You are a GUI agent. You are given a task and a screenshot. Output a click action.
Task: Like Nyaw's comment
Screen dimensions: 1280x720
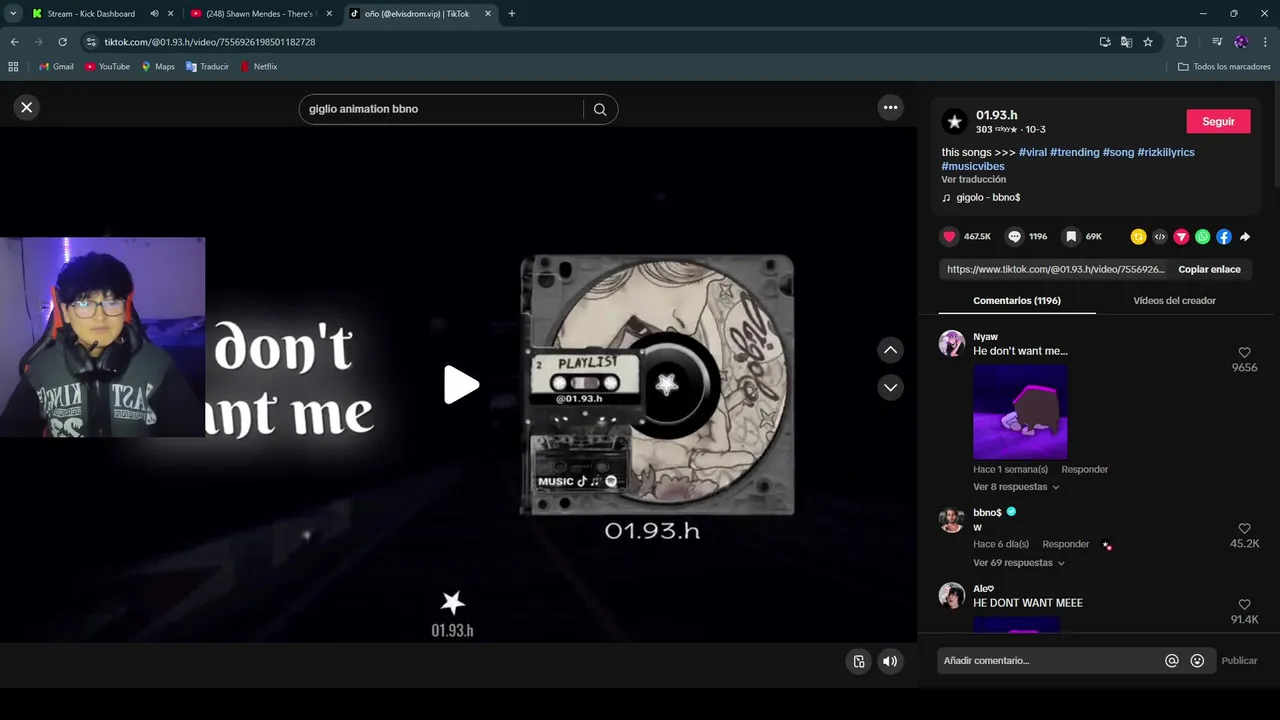[x=1245, y=353]
